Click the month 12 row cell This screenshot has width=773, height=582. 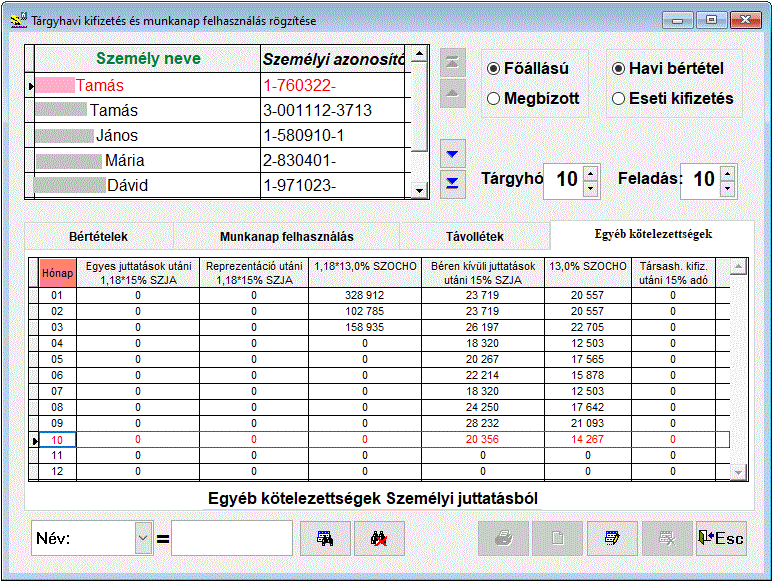pos(57,472)
